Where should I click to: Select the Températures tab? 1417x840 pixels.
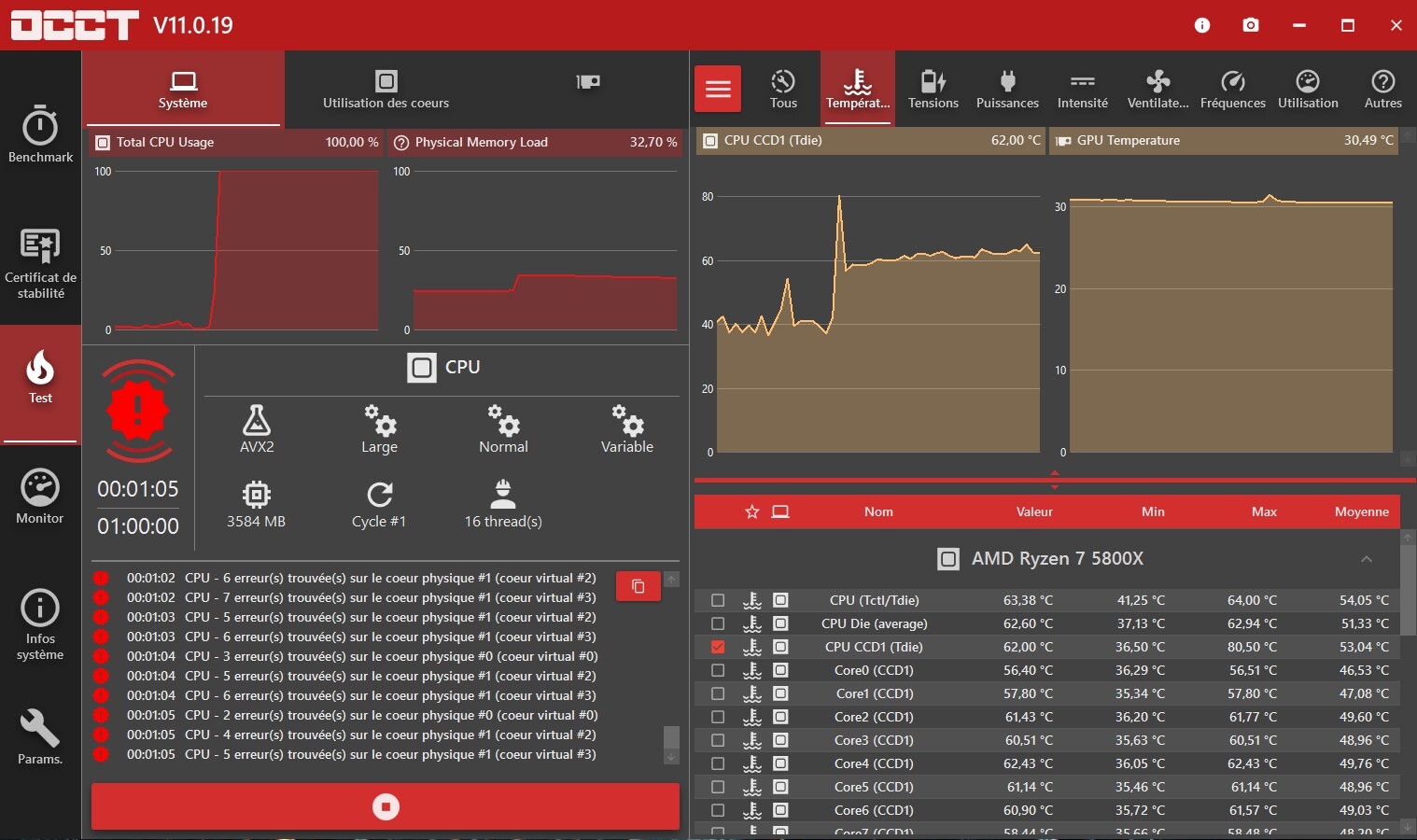858,89
